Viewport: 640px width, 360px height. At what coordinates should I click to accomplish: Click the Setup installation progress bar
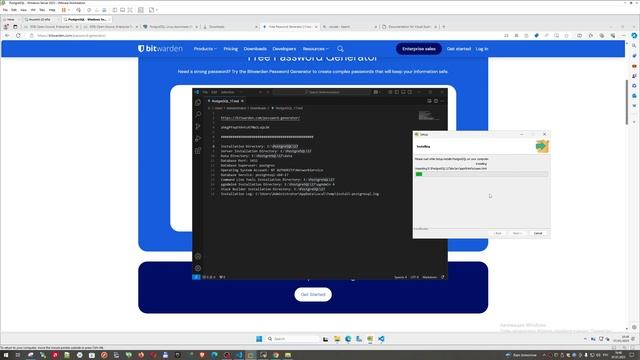point(481,174)
